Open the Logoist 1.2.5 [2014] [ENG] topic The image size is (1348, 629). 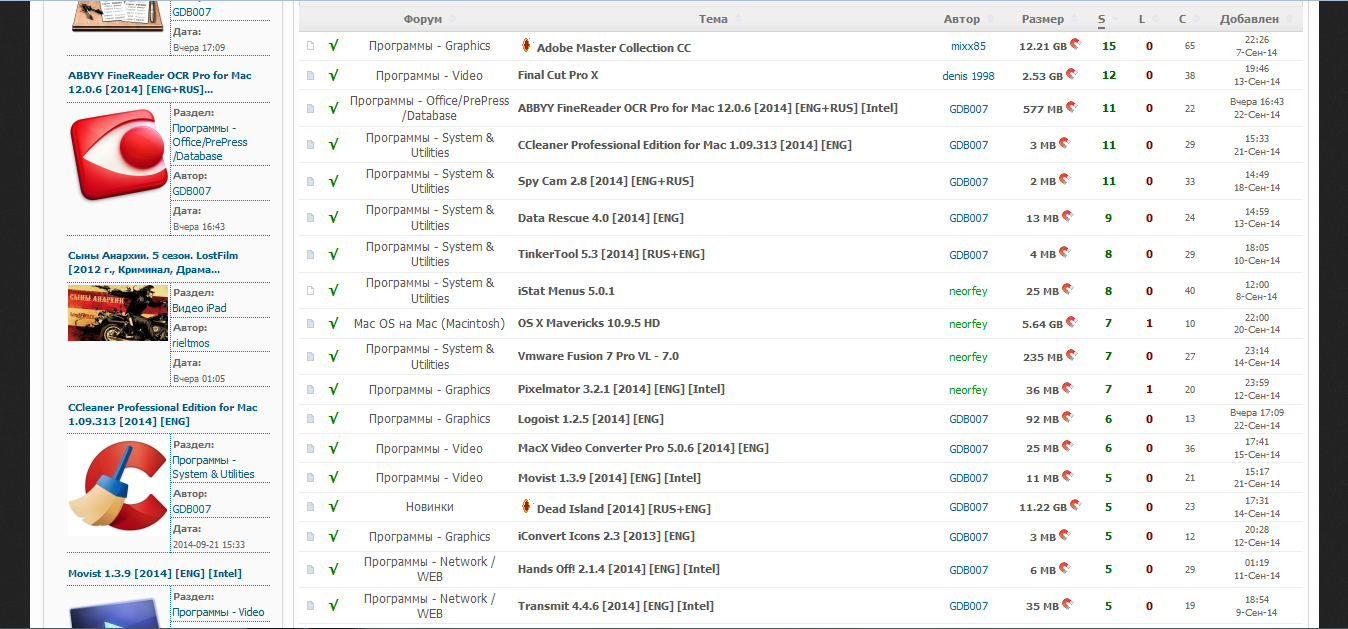[x=591, y=419]
